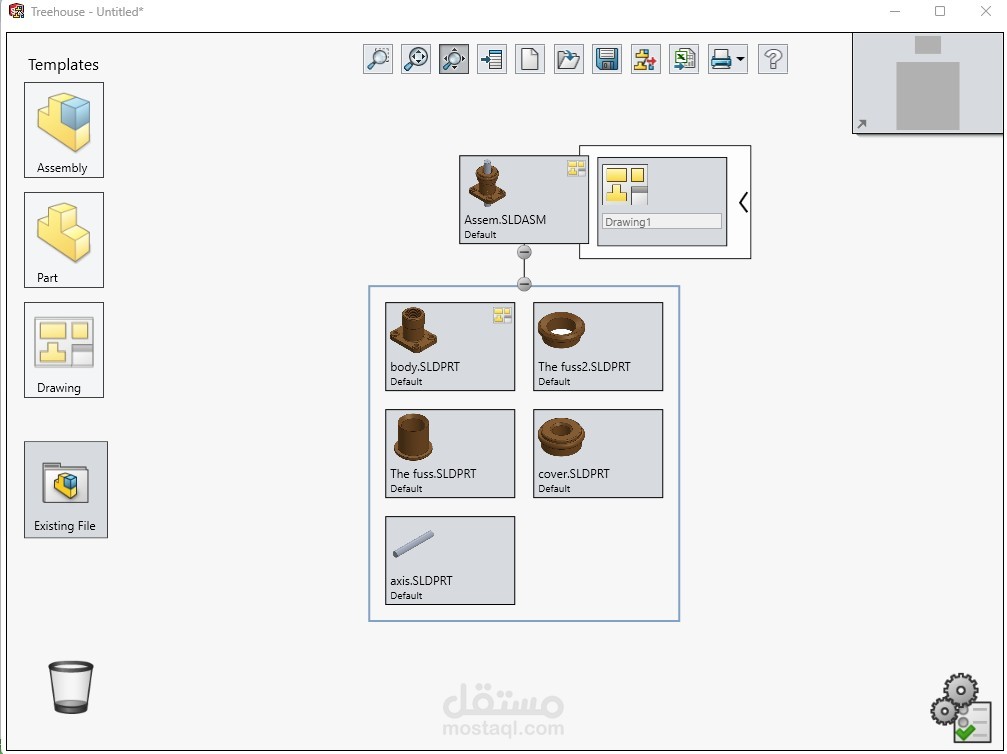The image size is (1007, 754).
Task: Select the Zoom to Area tool
Action: (x=378, y=59)
